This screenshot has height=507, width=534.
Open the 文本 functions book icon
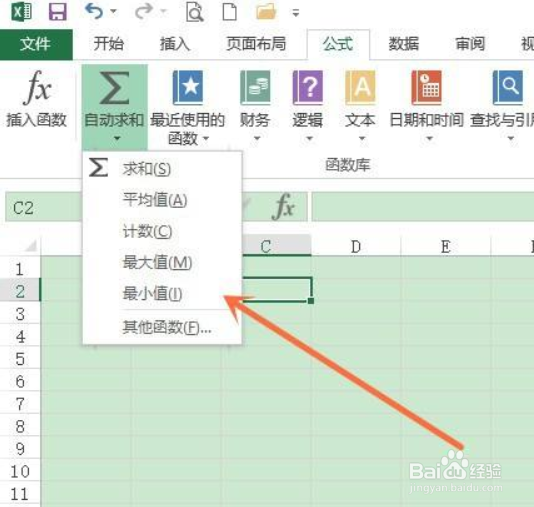pos(360,88)
